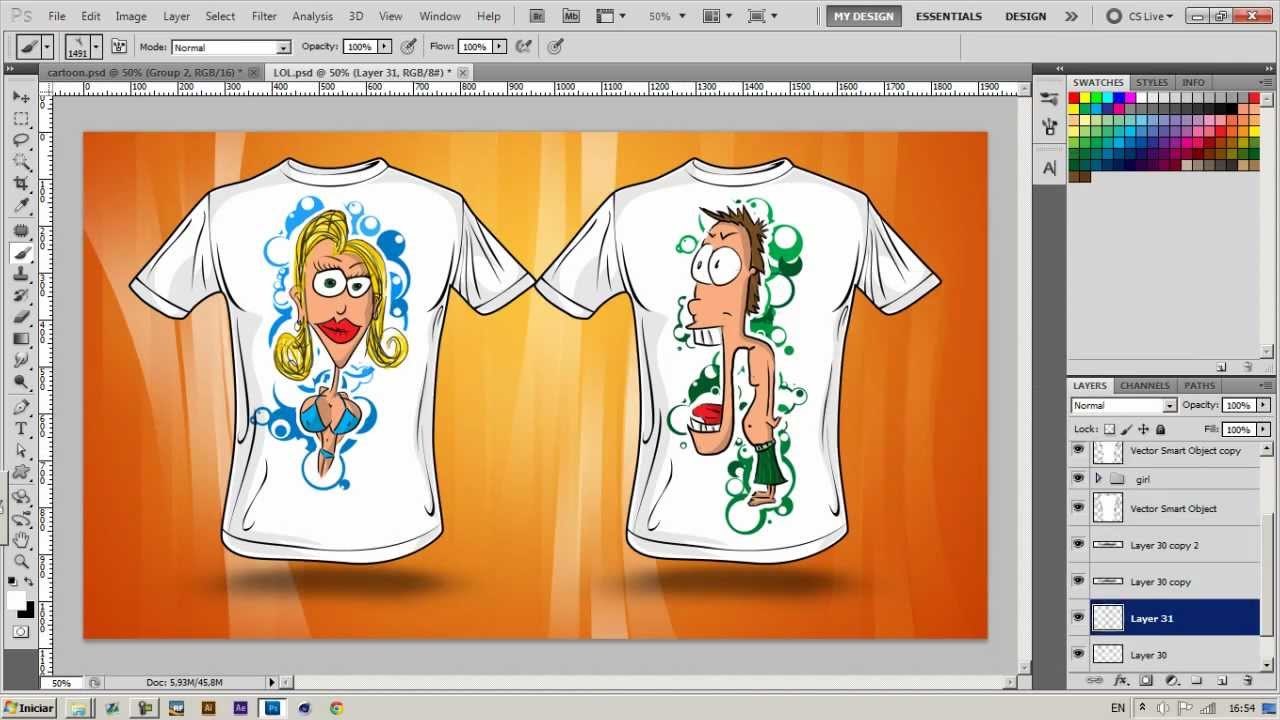Select the Hand tool
Image resolution: width=1280 pixels, height=720 pixels.
coord(21,540)
